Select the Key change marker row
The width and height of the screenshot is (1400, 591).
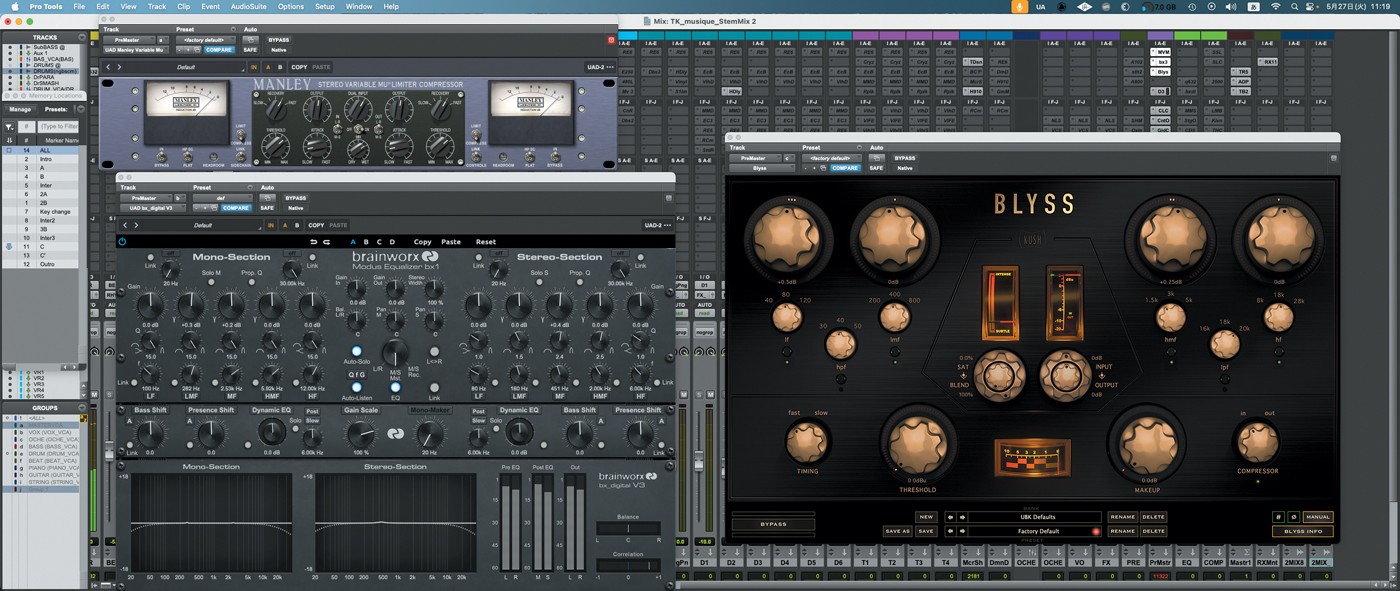42,212
